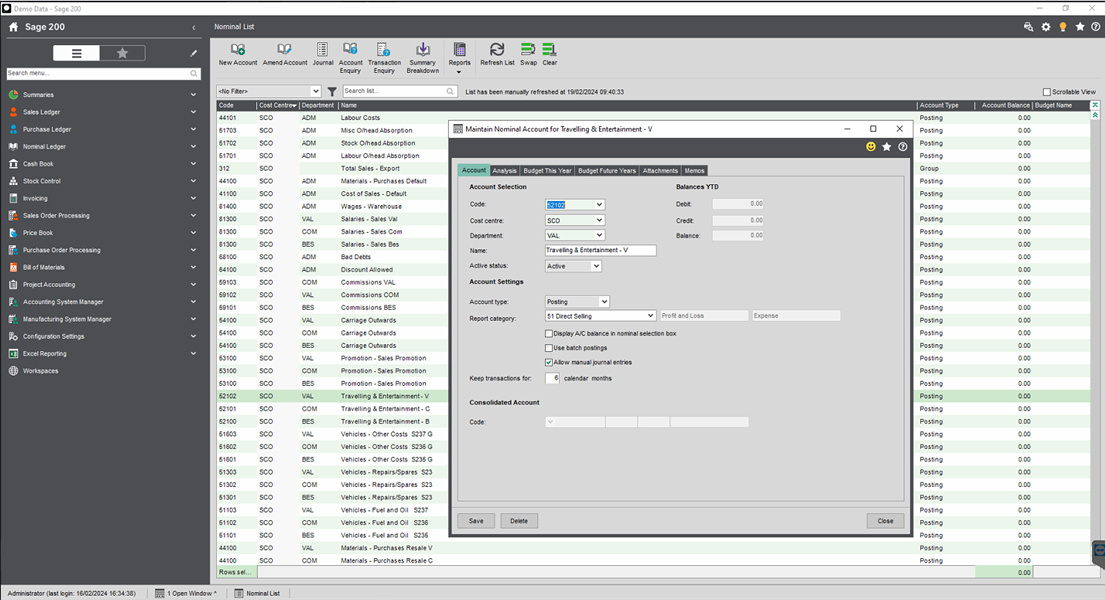1105x600 pixels.
Task: Click the smiley feedback icon in dialog
Action: (871, 147)
